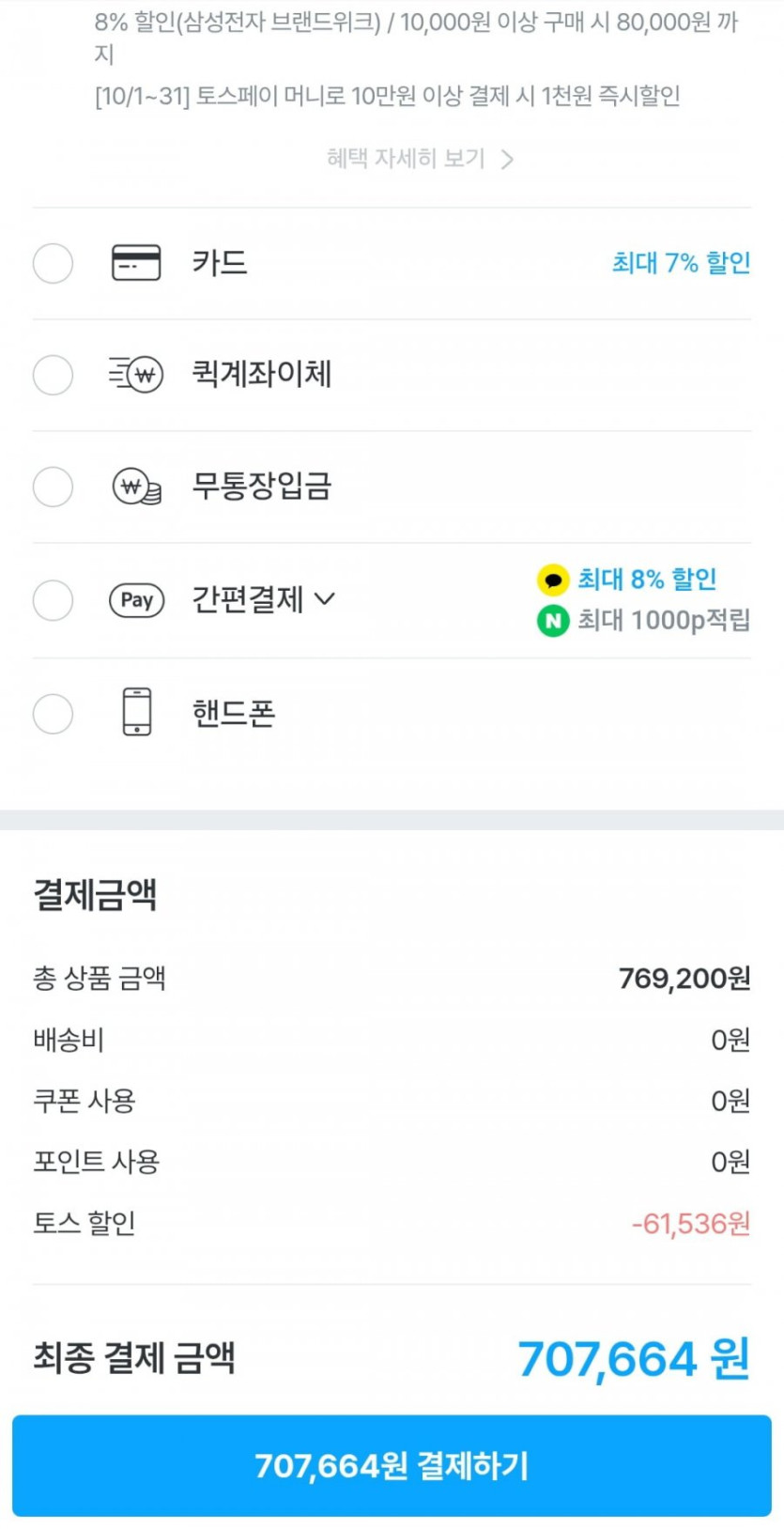784x1529 pixels.
Task: Choose the 간편결제 radio button
Action: 53,600
